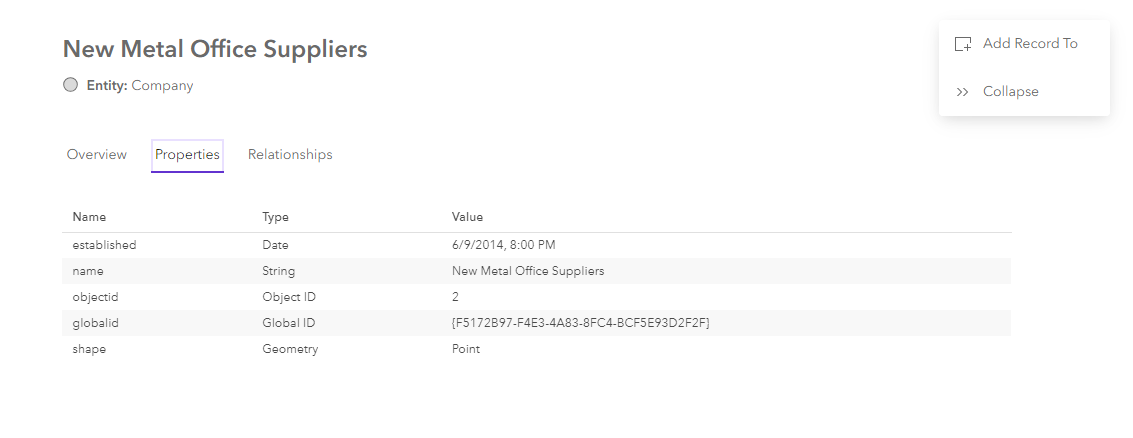
Task: Choose Add Record To menu entry
Action: click(x=1030, y=44)
